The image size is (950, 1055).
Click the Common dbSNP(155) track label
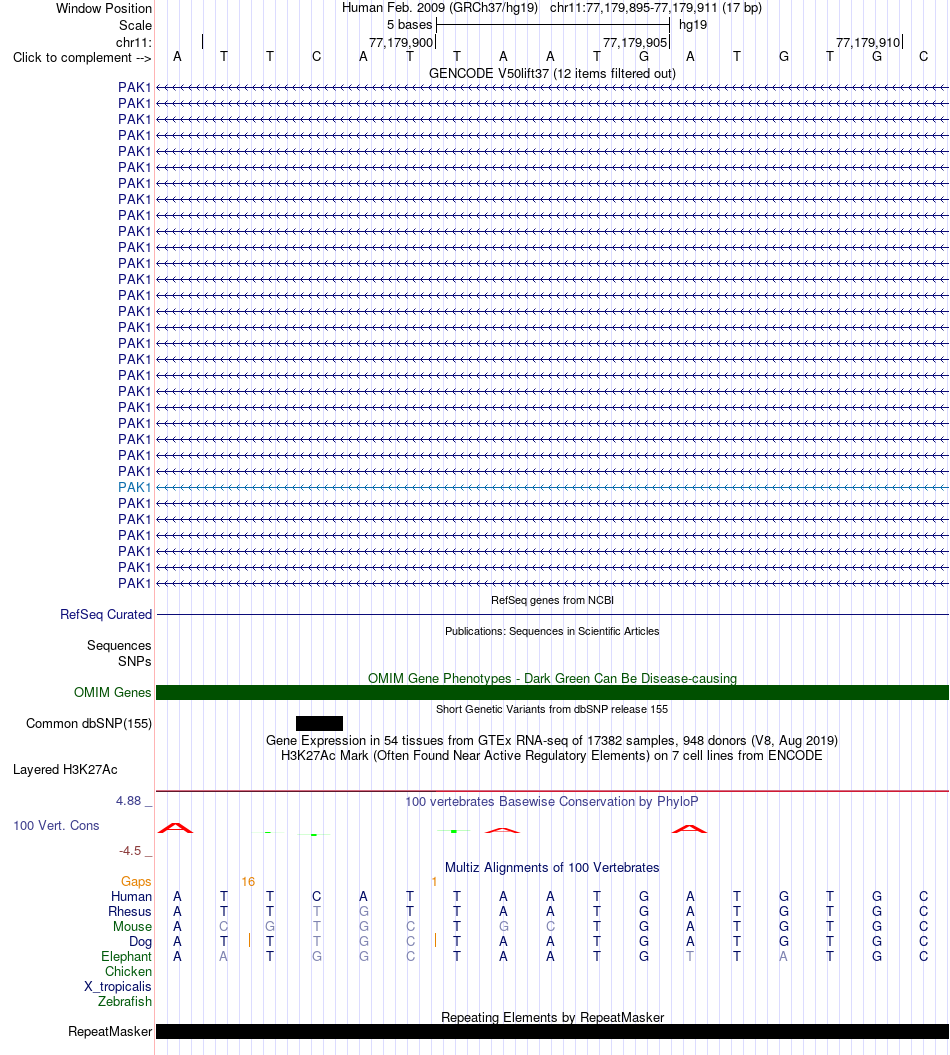[89, 723]
